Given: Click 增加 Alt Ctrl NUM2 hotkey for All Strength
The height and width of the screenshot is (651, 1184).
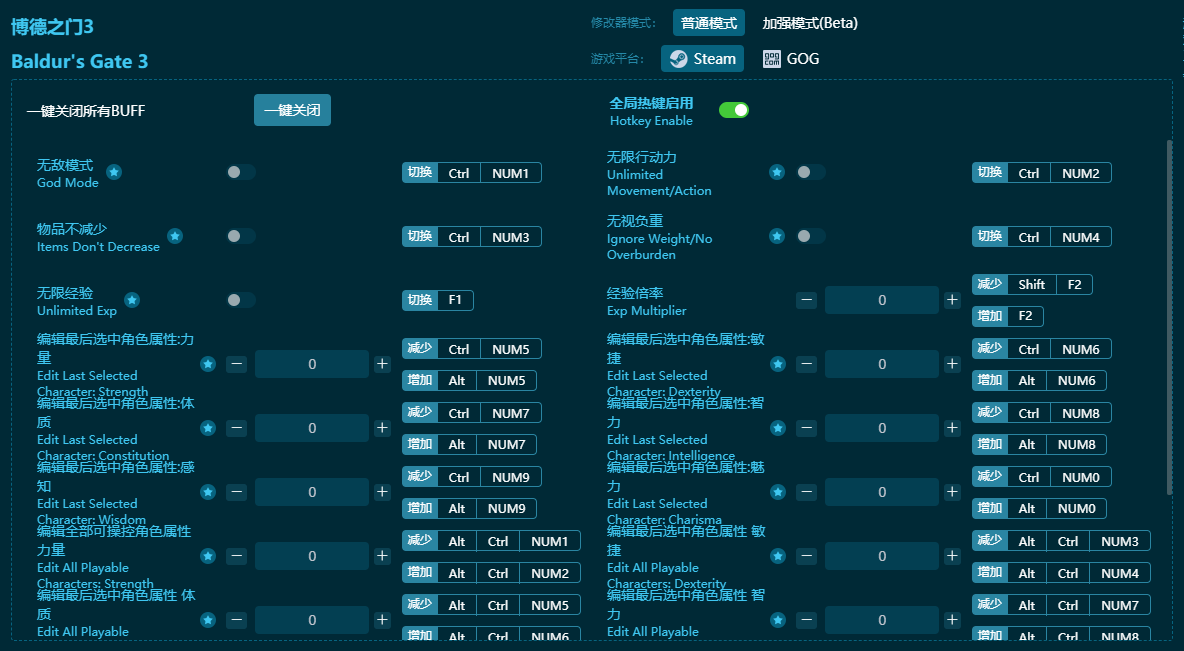Looking at the screenshot, I should [x=491, y=573].
